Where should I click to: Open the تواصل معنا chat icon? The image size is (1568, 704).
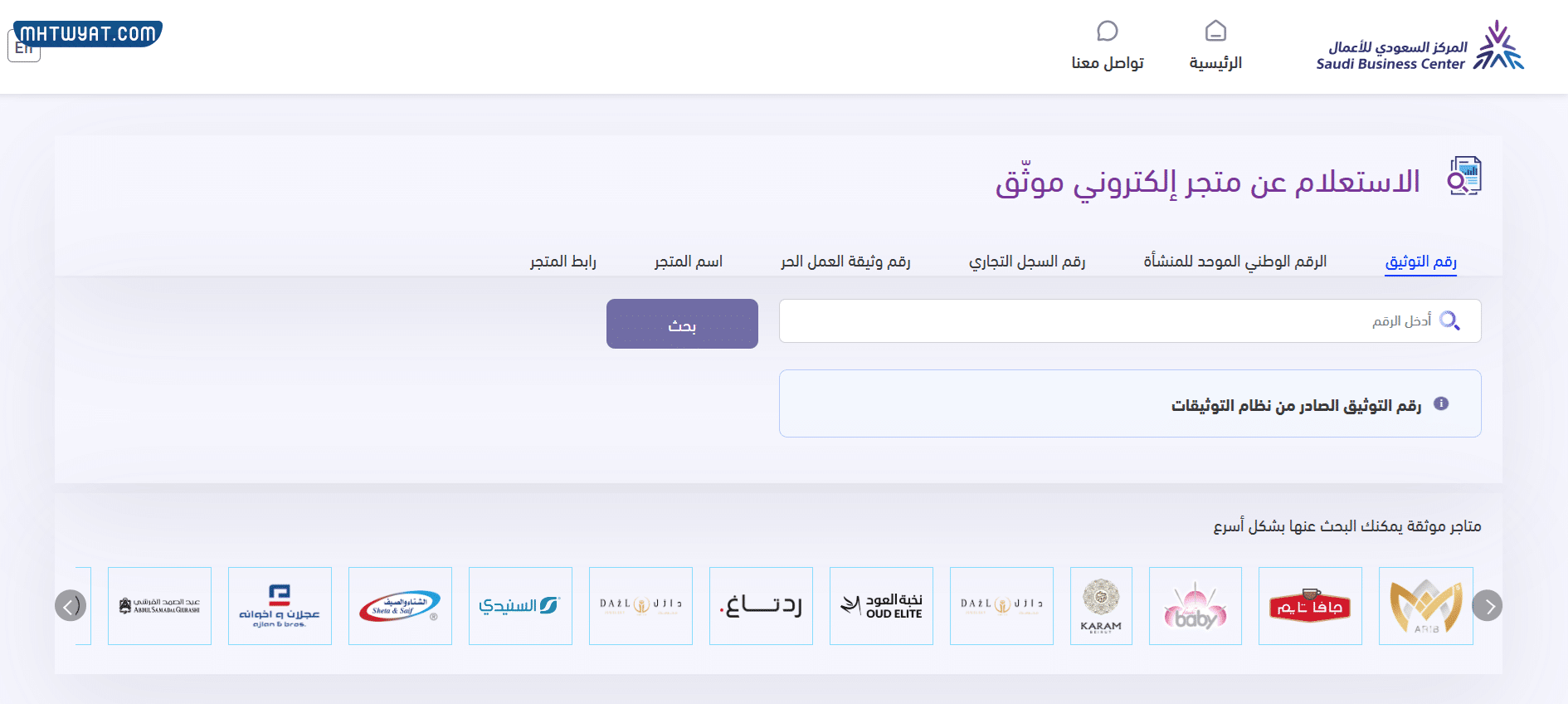click(1108, 32)
